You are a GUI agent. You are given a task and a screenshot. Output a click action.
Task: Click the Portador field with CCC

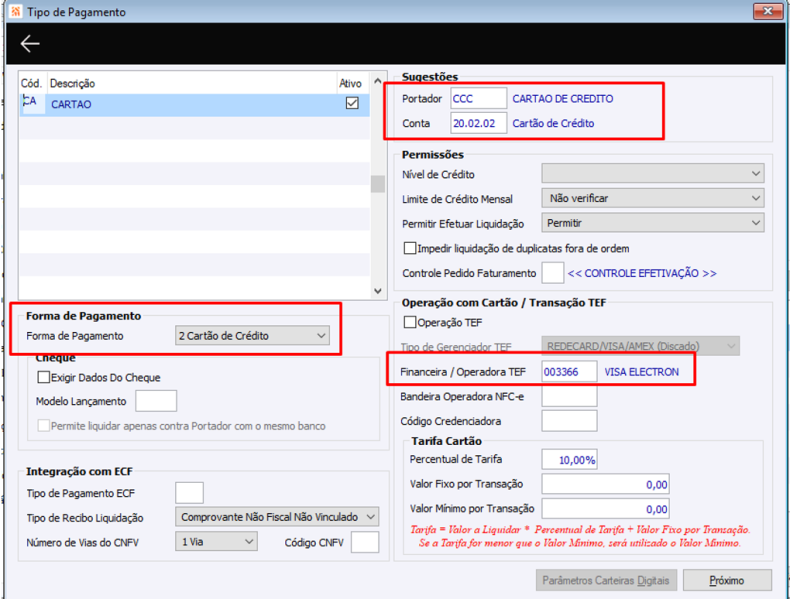(x=478, y=98)
